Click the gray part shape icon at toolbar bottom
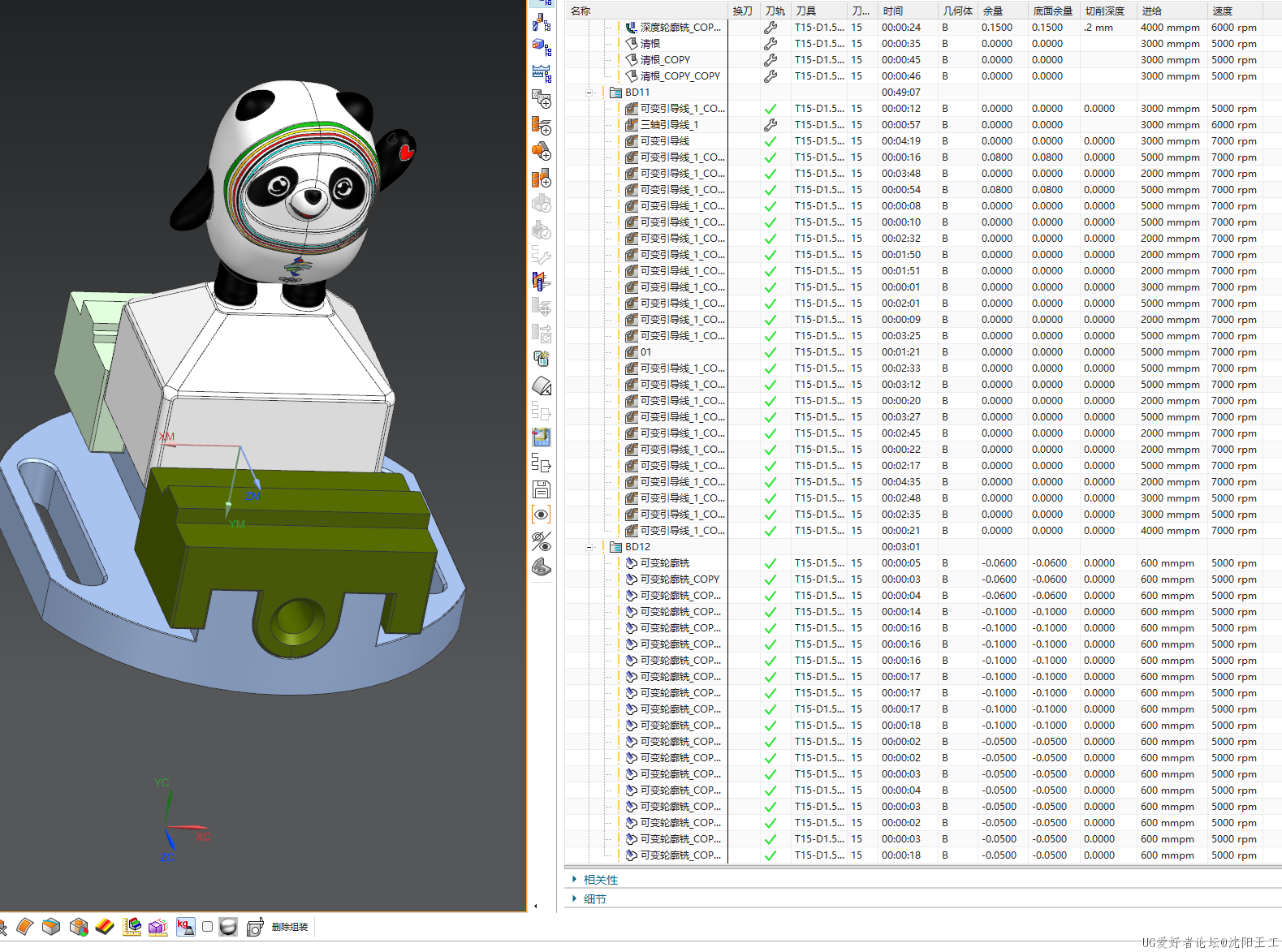The height and width of the screenshot is (952, 1282). 542,566
